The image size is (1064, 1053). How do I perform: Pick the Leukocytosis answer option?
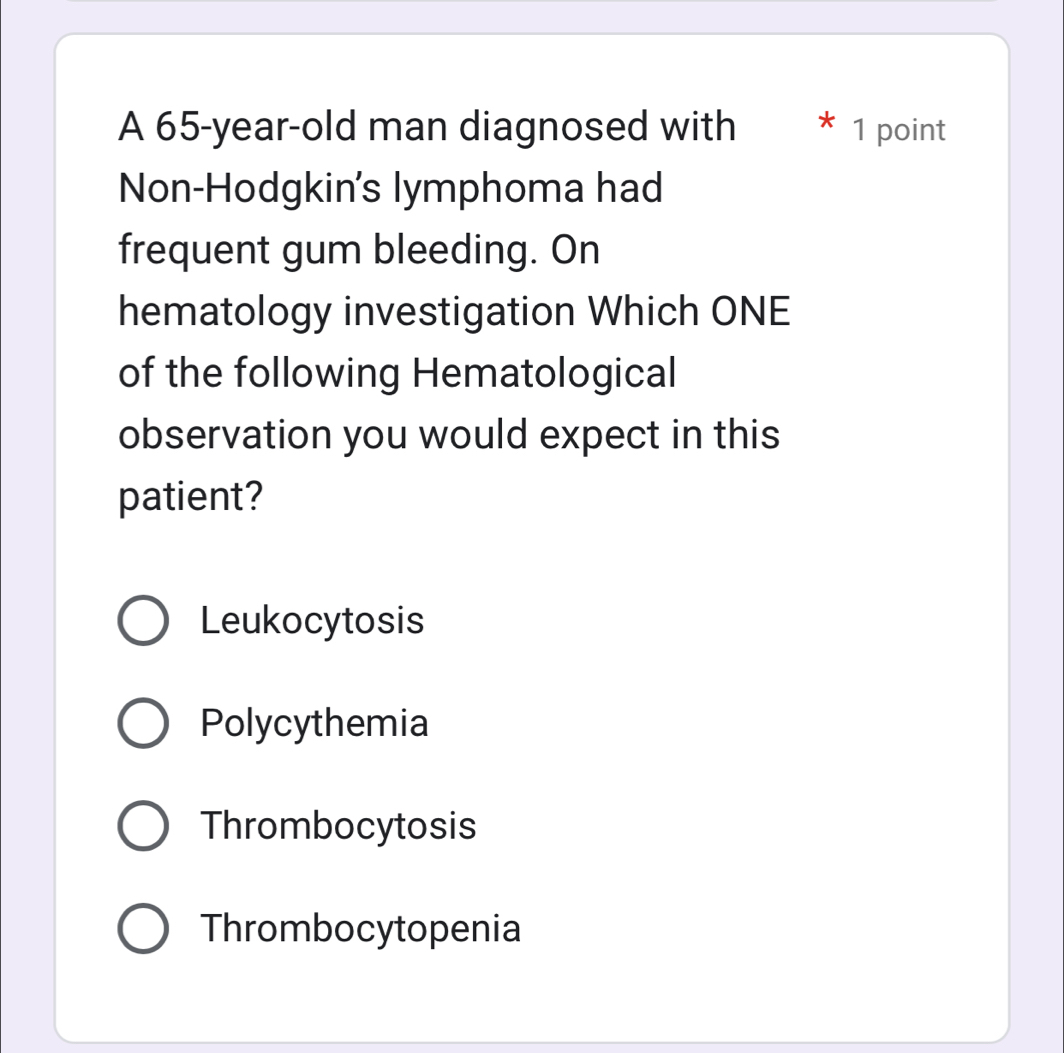[312, 621]
